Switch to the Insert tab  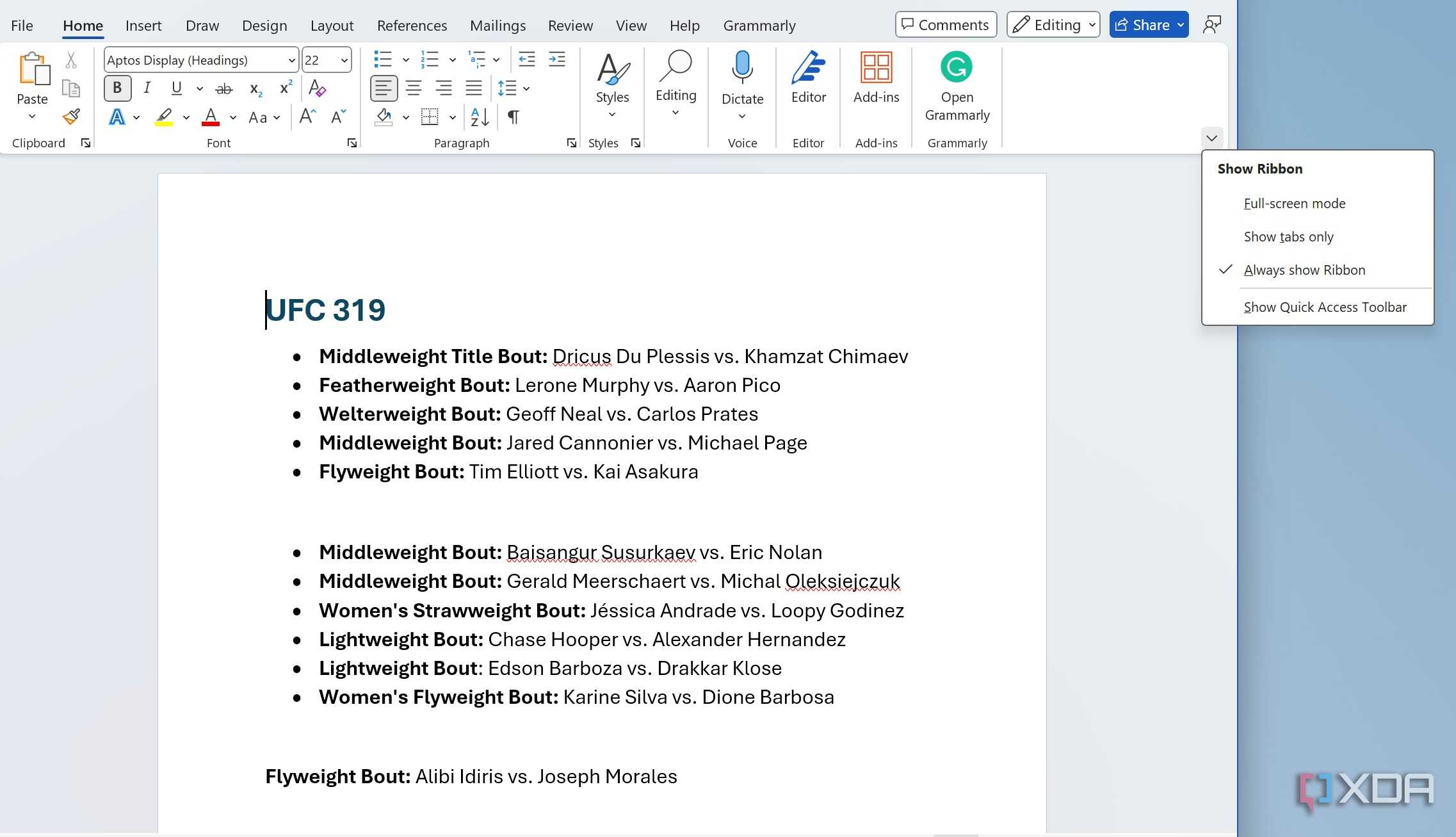tap(143, 26)
